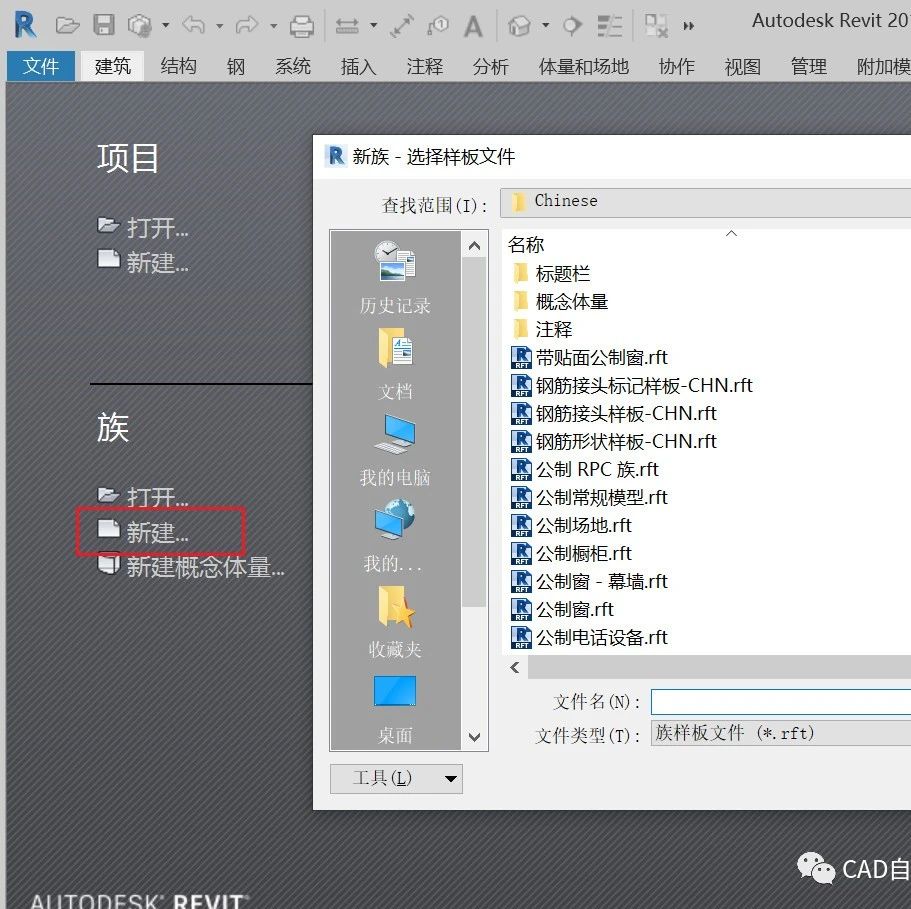Click the file list scroll-left arrow
Image resolution: width=911 pixels, height=909 pixels.
tap(515, 667)
